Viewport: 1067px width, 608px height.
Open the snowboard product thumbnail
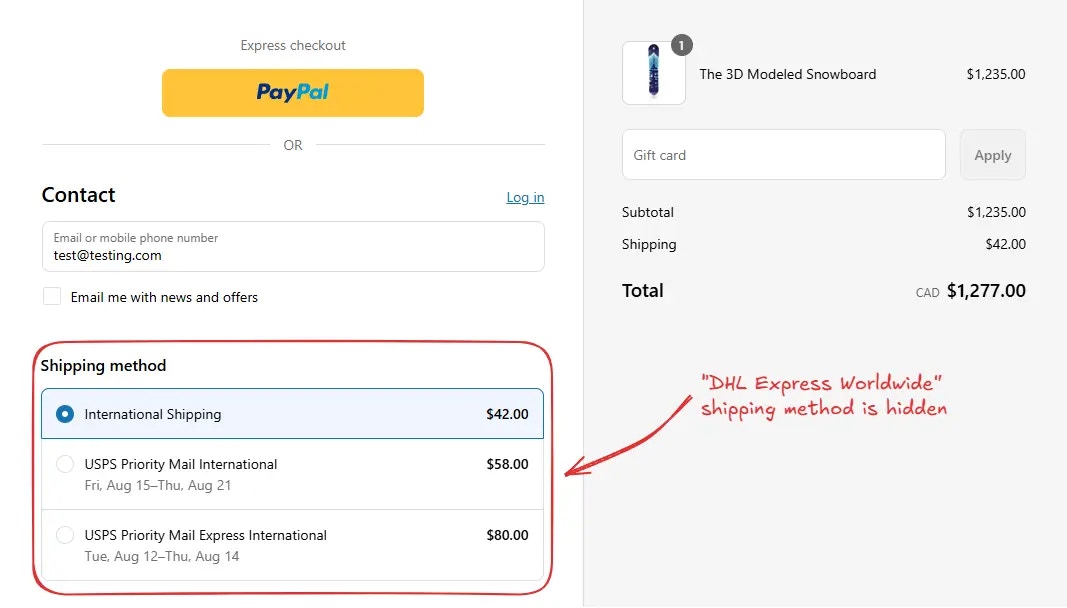pyautogui.click(x=653, y=73)
